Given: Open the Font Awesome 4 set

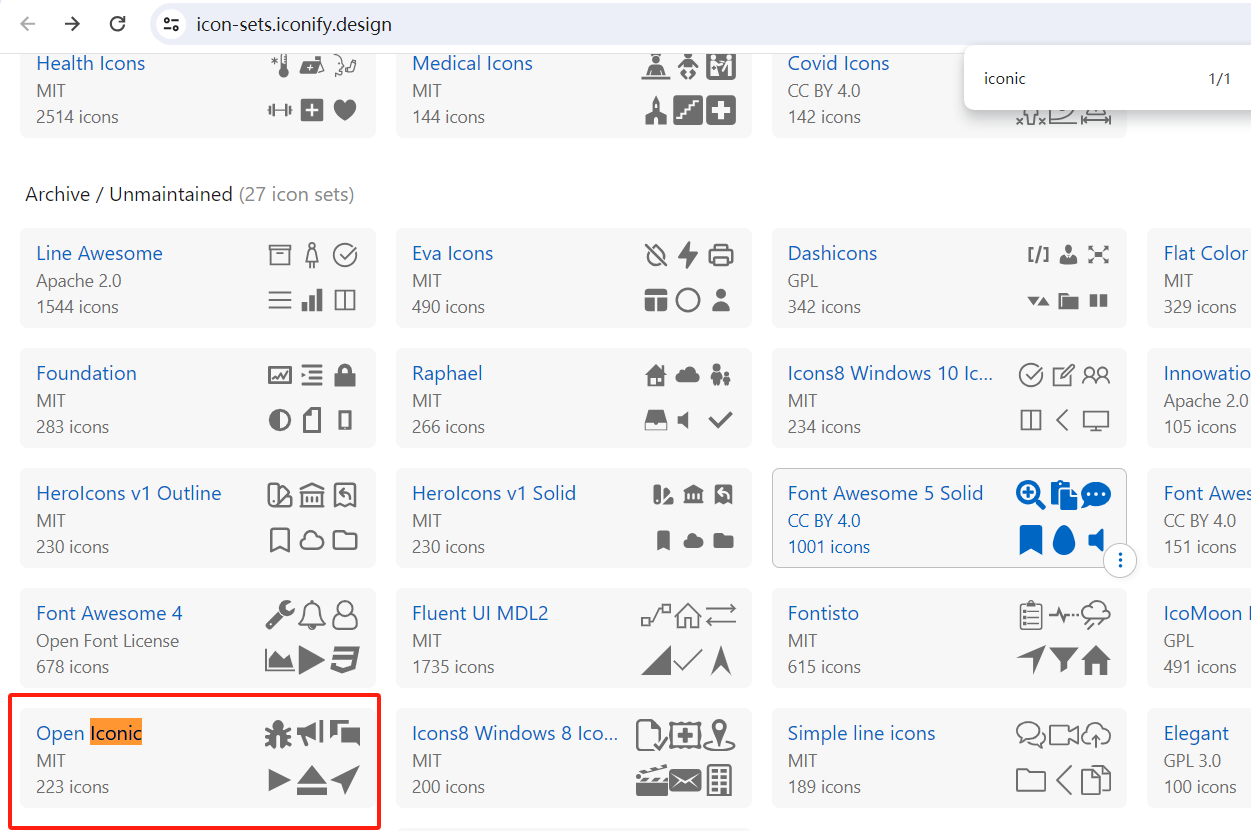Looking at the screenshot, I should pos(109,613).
